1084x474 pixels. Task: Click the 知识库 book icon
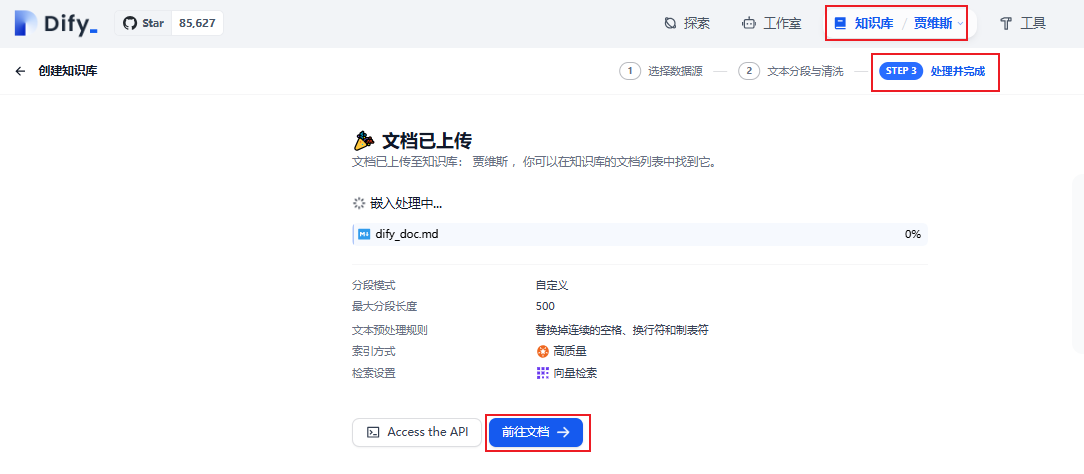841,23
